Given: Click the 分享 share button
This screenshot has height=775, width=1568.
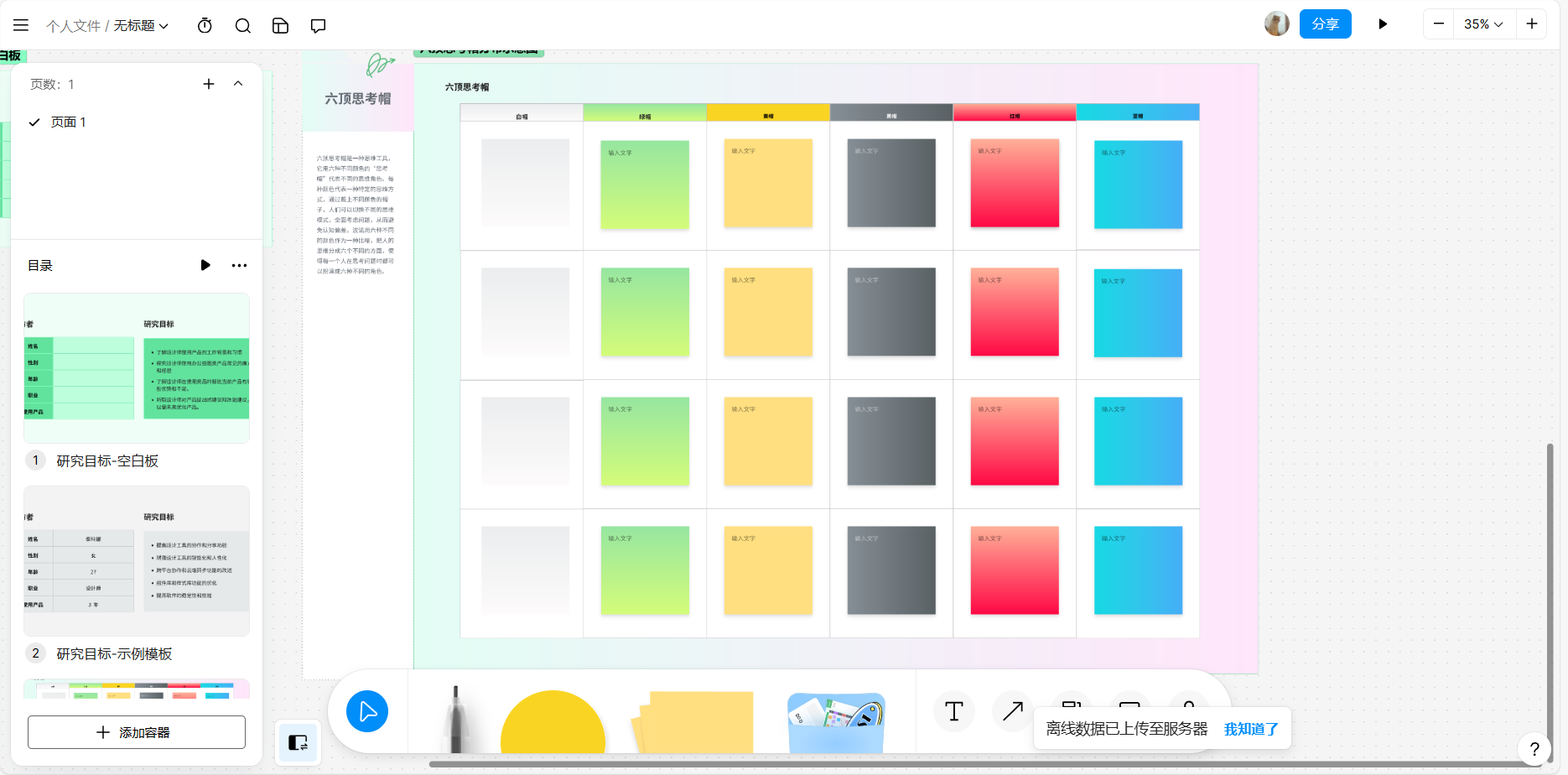Looking at the screenshot, I should click(x=1325, y=24).
